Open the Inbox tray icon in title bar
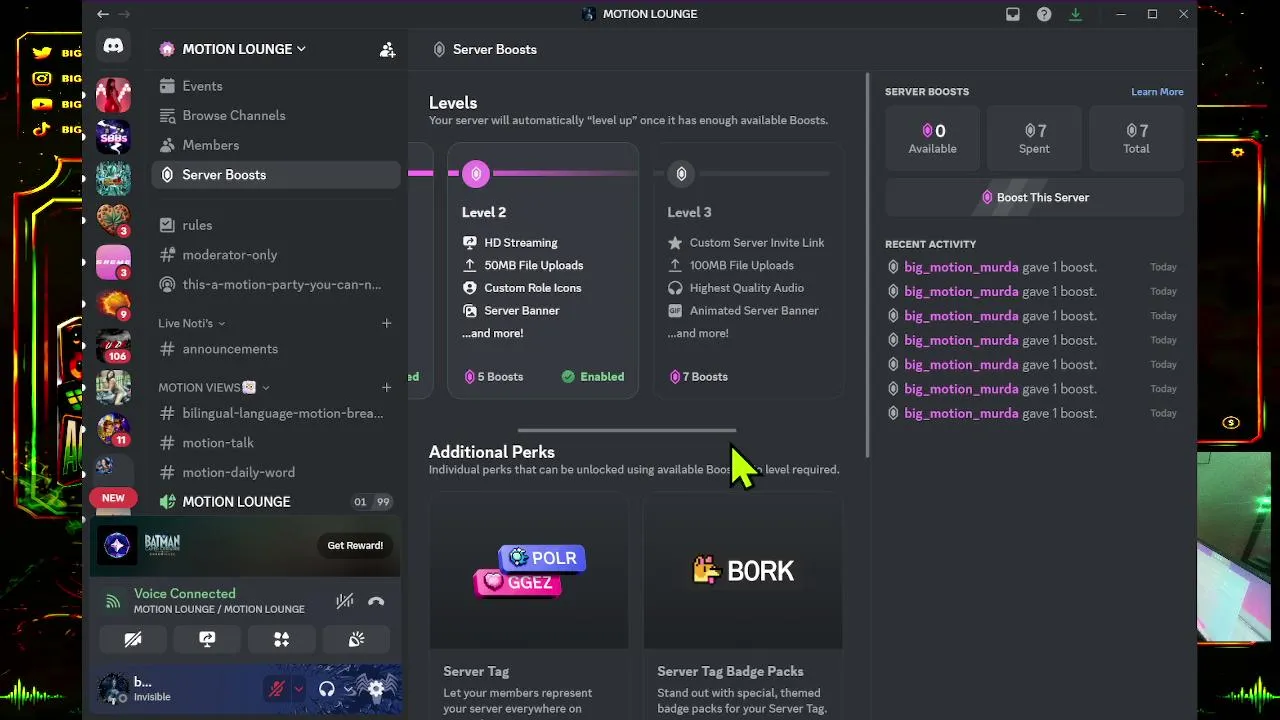This screenshot has height=720, width=1280. [x=1013, y=14]
